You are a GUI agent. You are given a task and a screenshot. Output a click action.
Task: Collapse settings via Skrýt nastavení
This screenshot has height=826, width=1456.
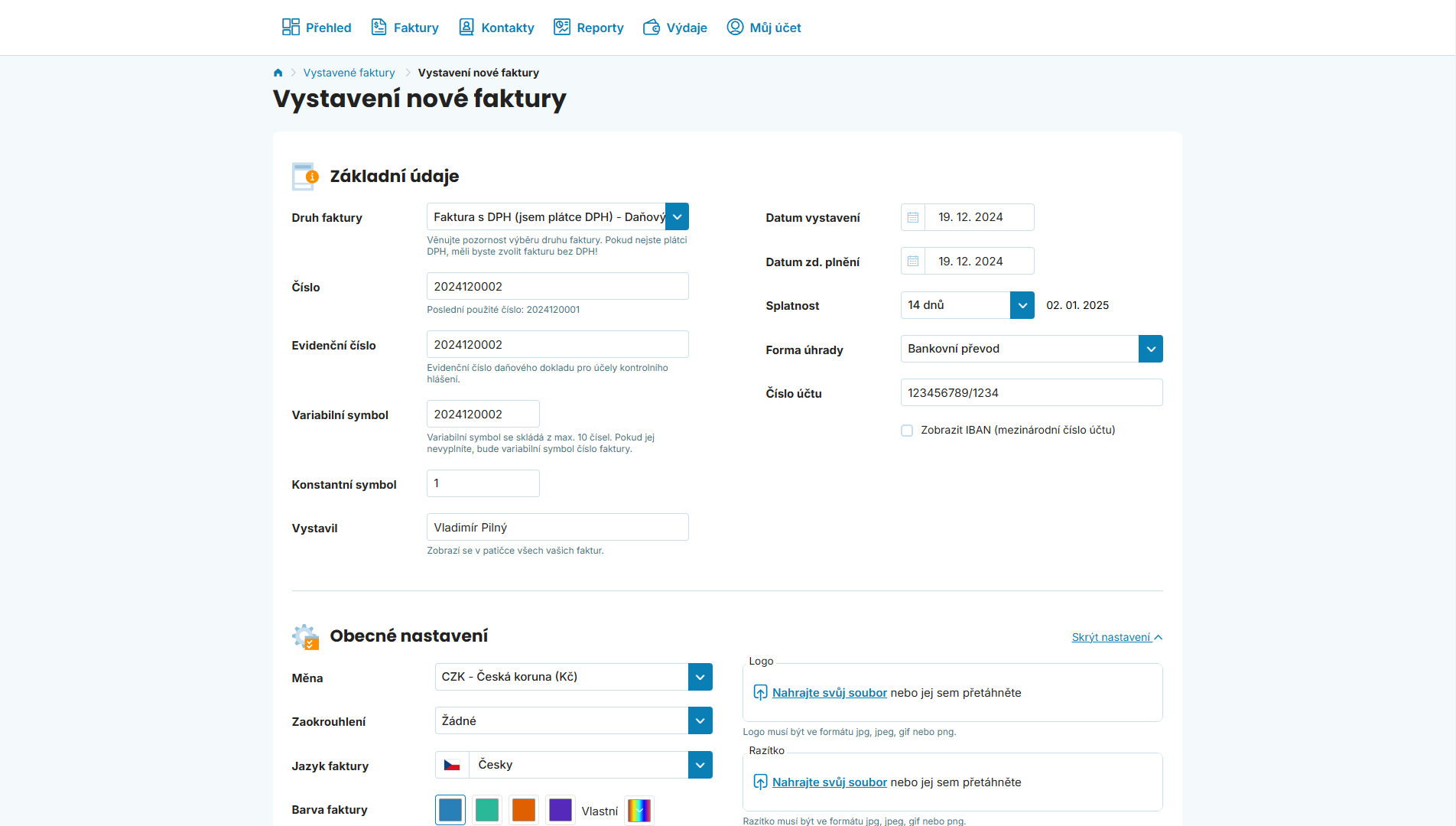point(1116,637)
